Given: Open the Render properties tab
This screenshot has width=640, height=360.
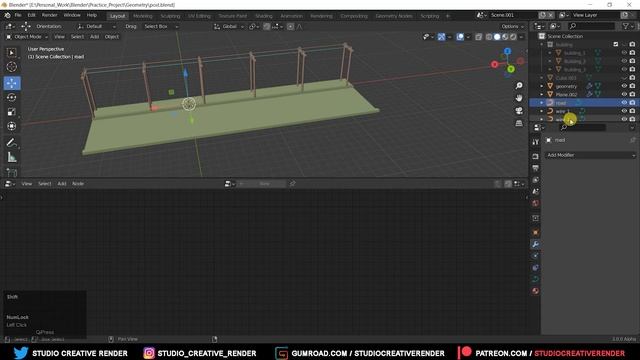Looking at the screenshot, I should click(x=536, y=156).
